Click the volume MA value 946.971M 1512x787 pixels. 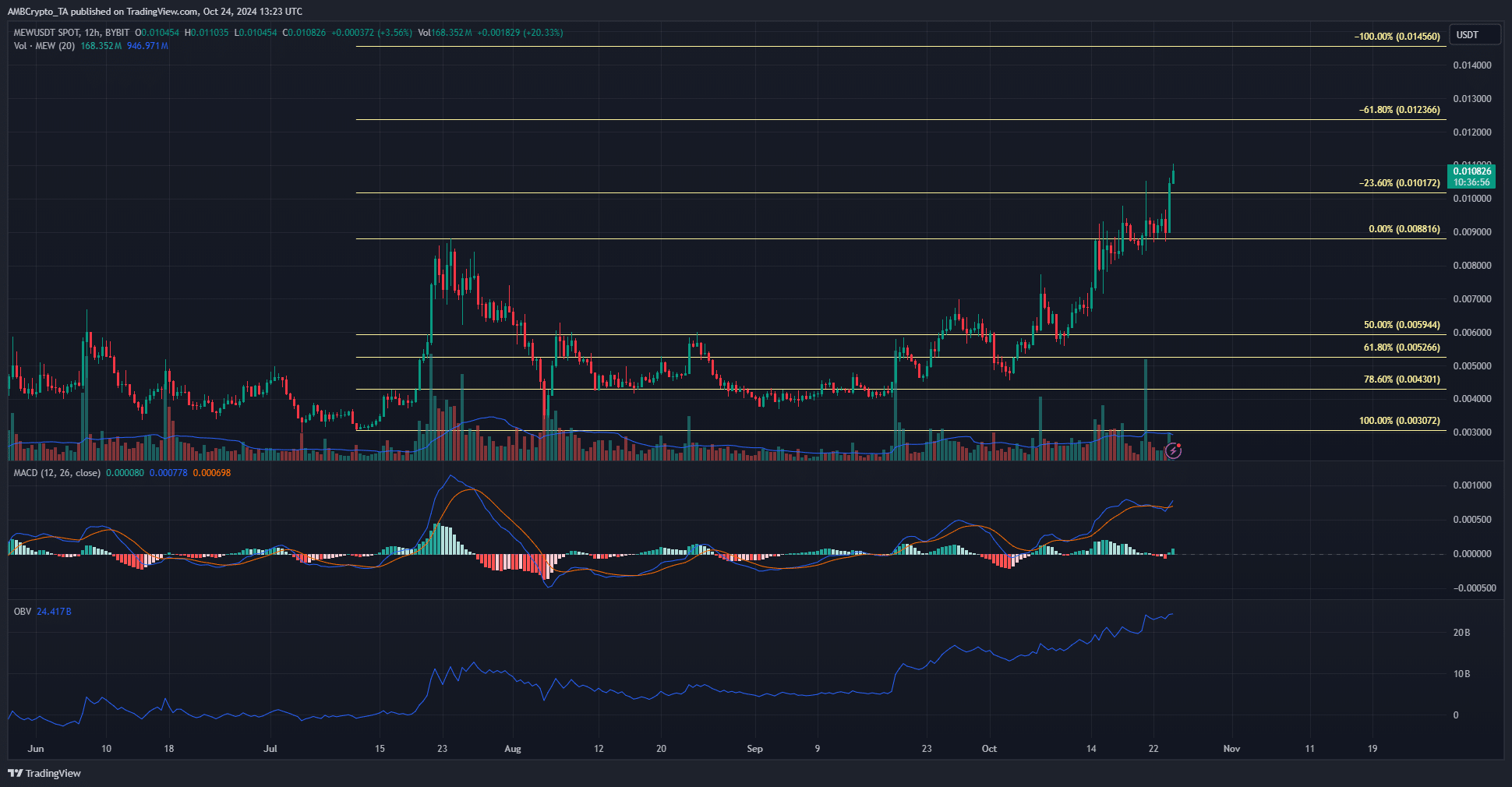(x=148, y=46)
